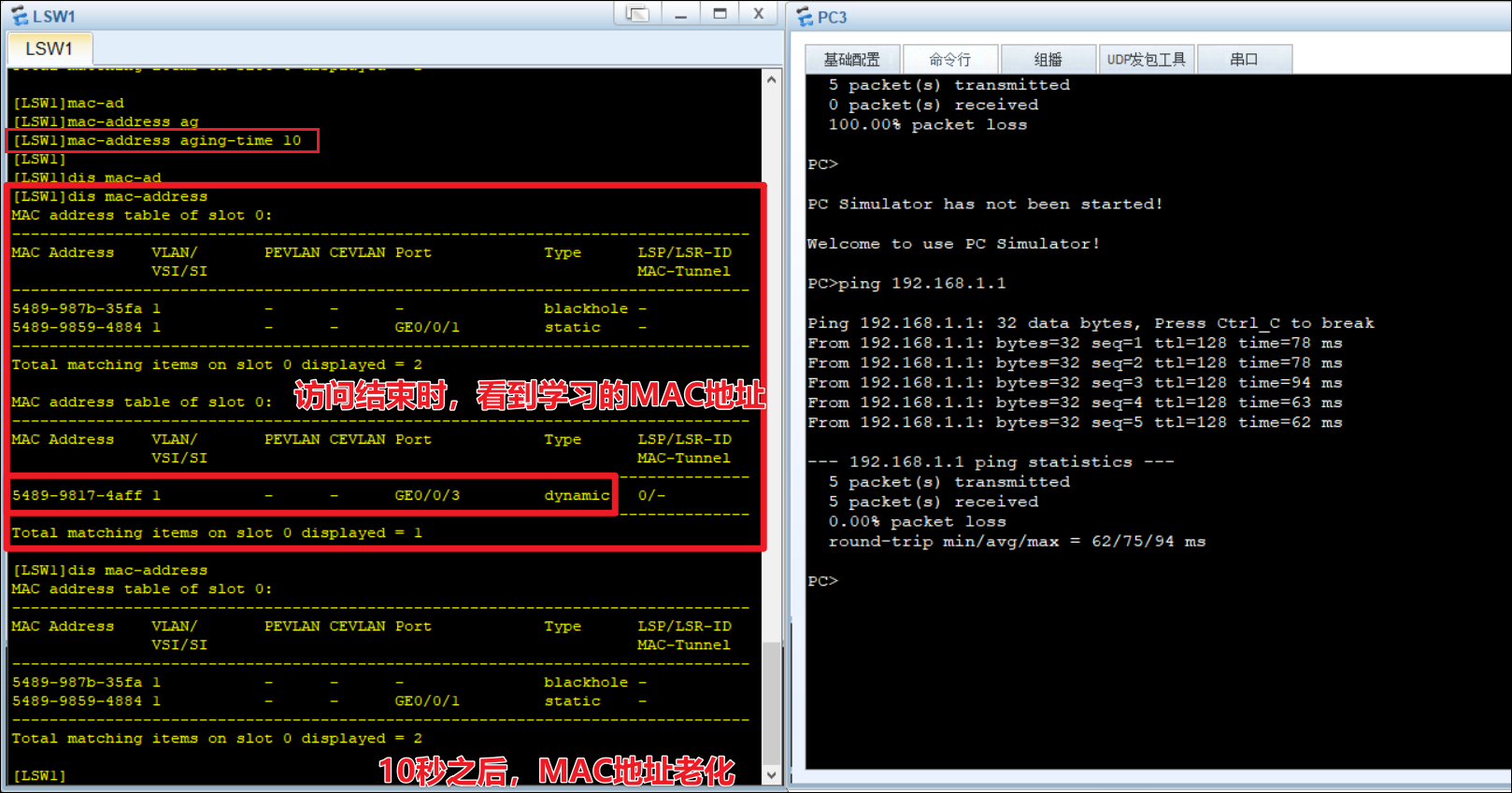Switch to the 串口 tab in PC3
1512x793 pixels.
coord(1245,59)
